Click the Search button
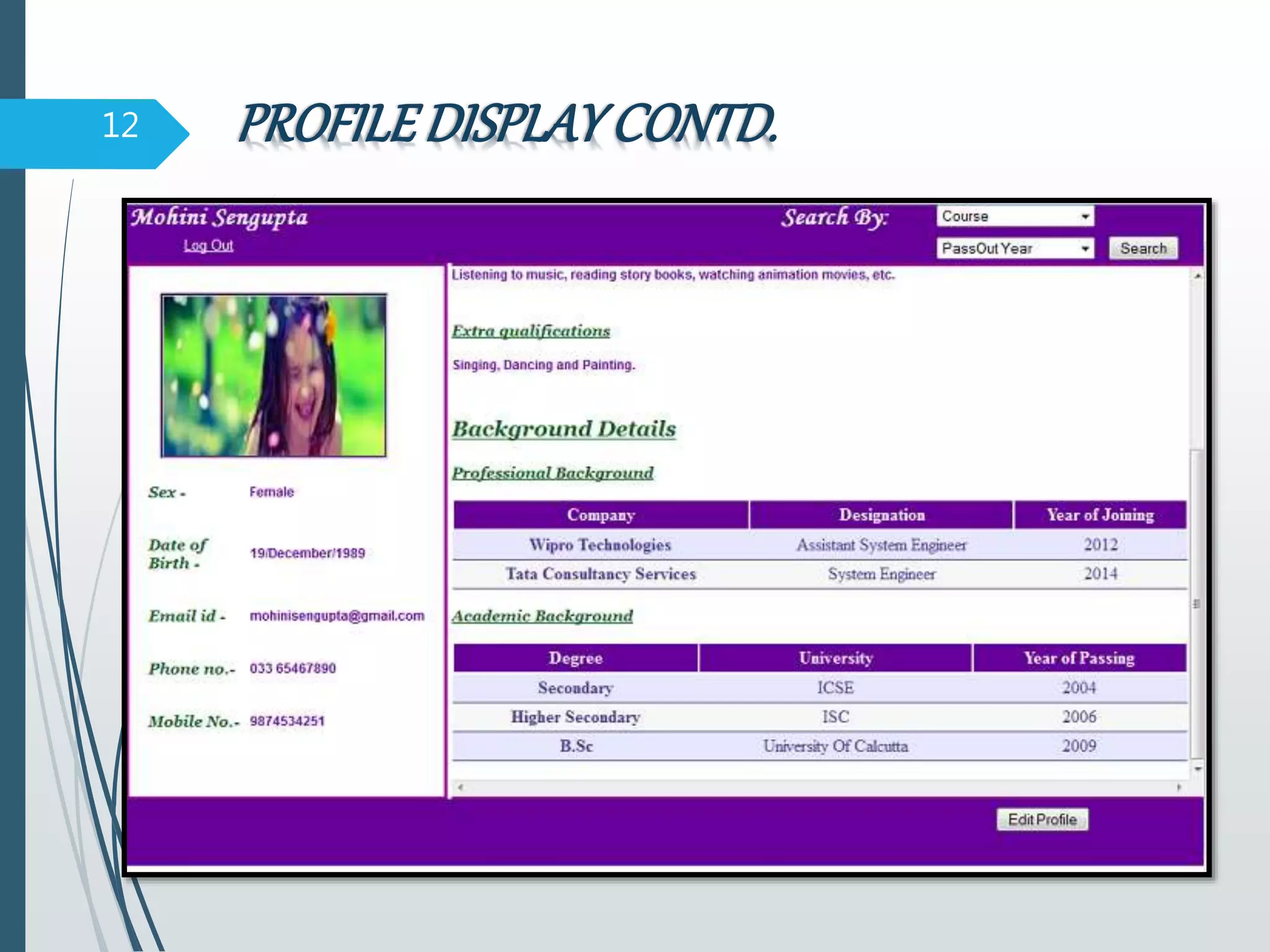Viewport: 1270px width, 952px height. (x=1143, y=249)
